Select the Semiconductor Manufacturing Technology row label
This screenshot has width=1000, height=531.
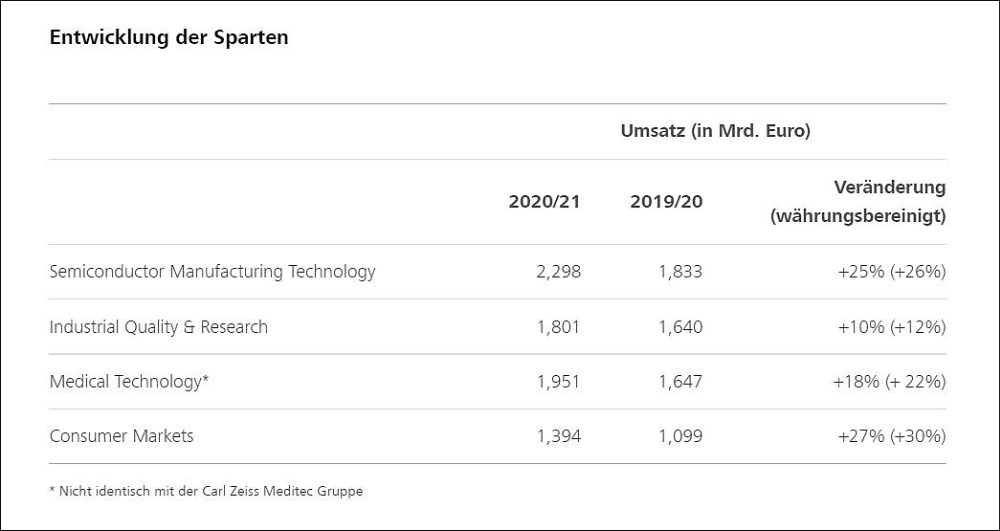(x=212, y=271)
